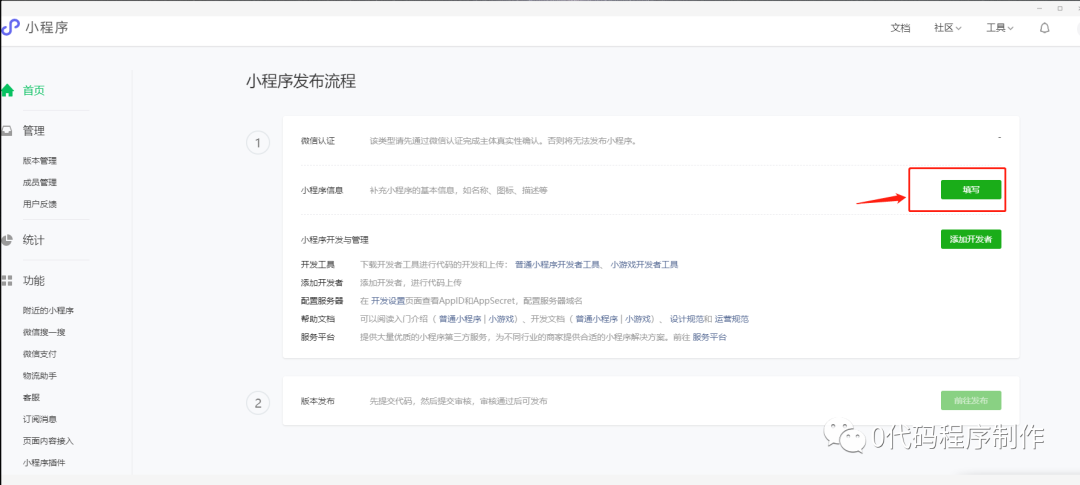Click the green 填写 button

970,189
